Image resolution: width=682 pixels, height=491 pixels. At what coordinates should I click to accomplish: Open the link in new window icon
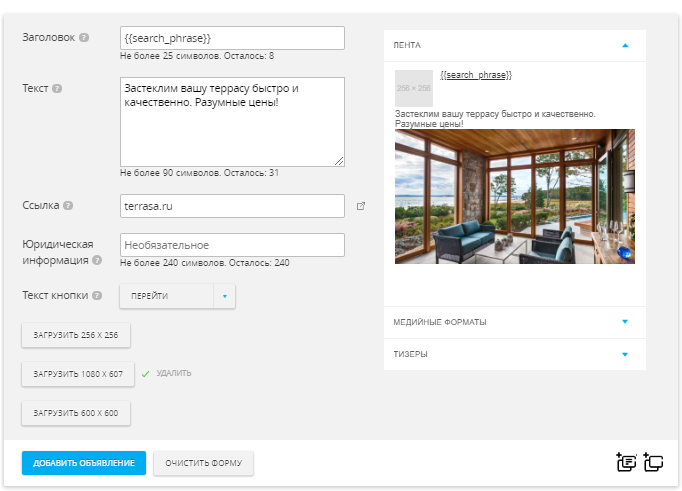[x=361, y=206]
